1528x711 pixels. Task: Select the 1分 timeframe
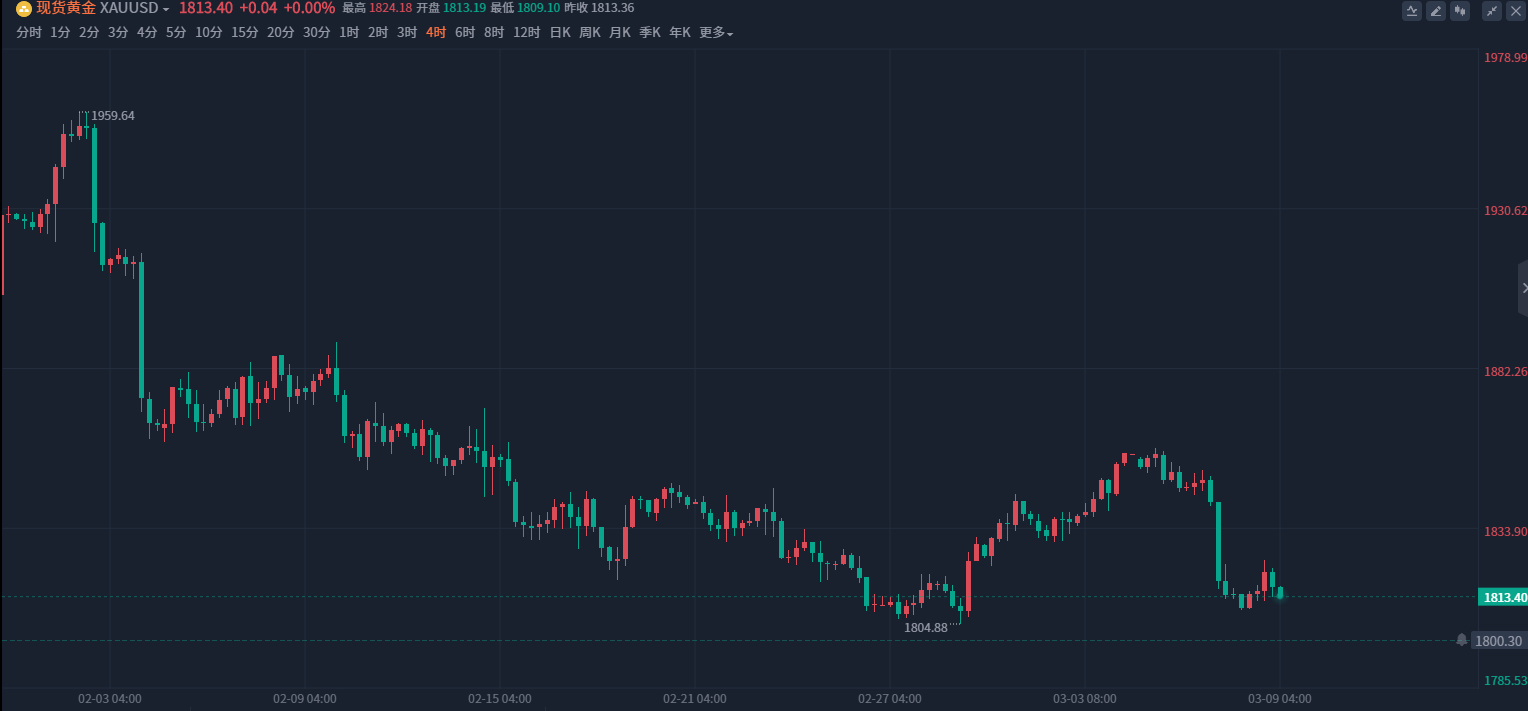pyautogui.click(x=60, y=32)
